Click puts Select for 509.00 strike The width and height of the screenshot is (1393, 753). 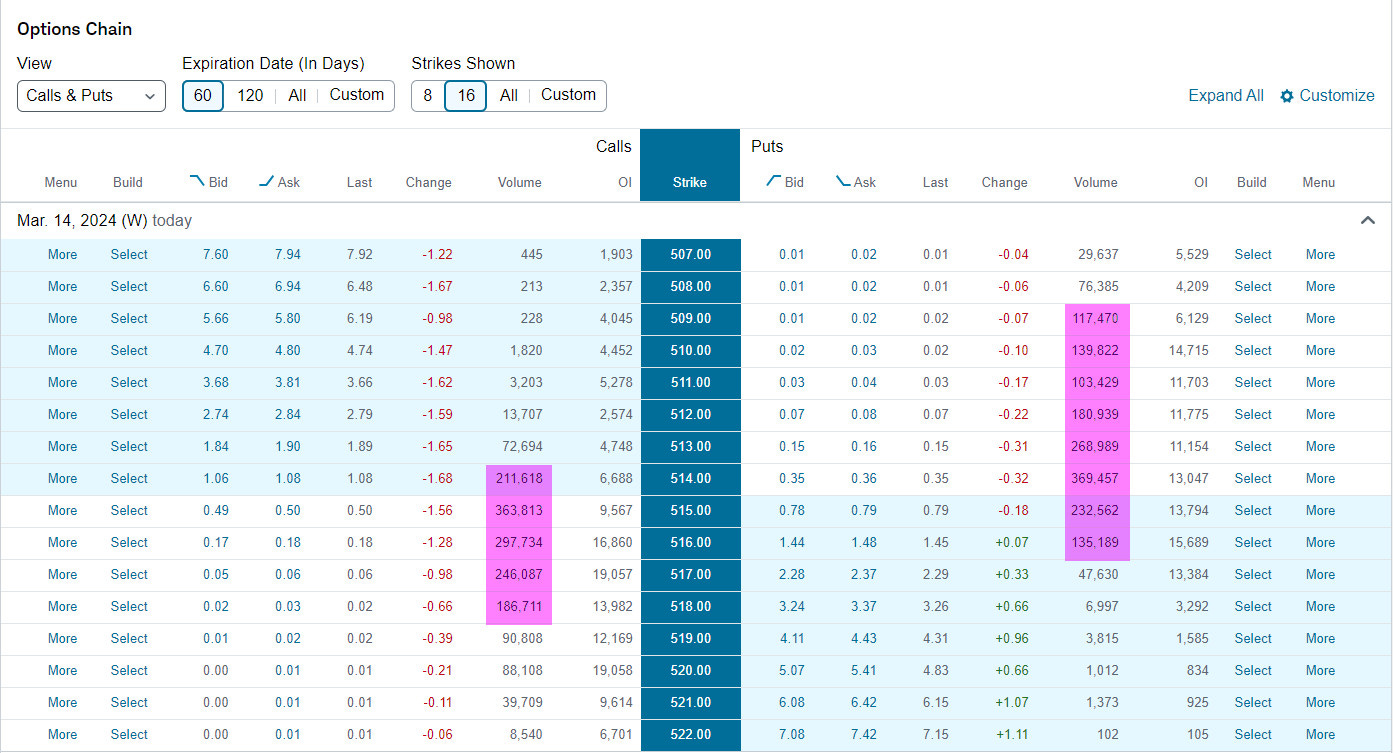pyautogui.click(x=1253, y=319)
